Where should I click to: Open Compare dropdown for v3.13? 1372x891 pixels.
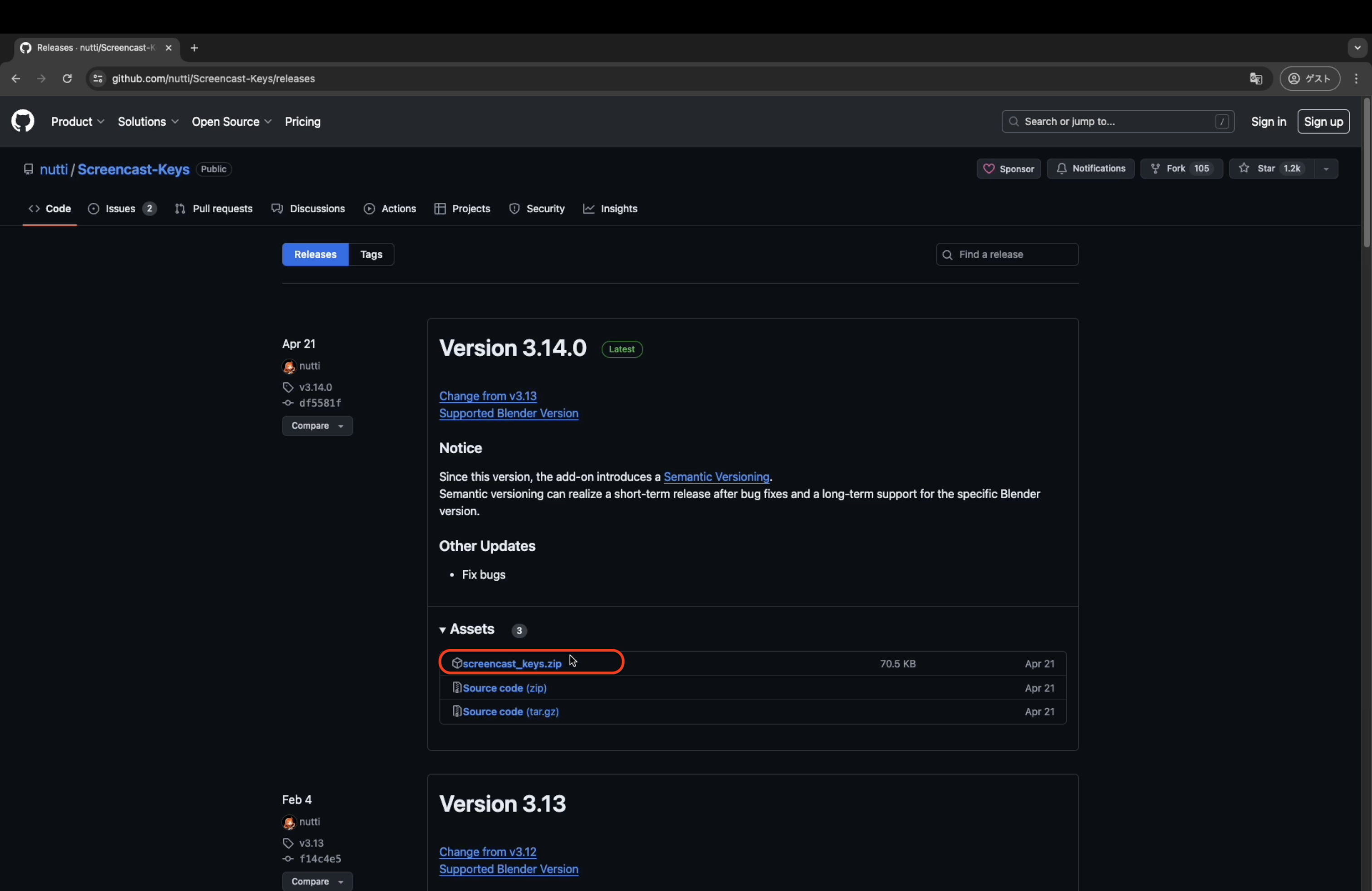click(317, 881)
